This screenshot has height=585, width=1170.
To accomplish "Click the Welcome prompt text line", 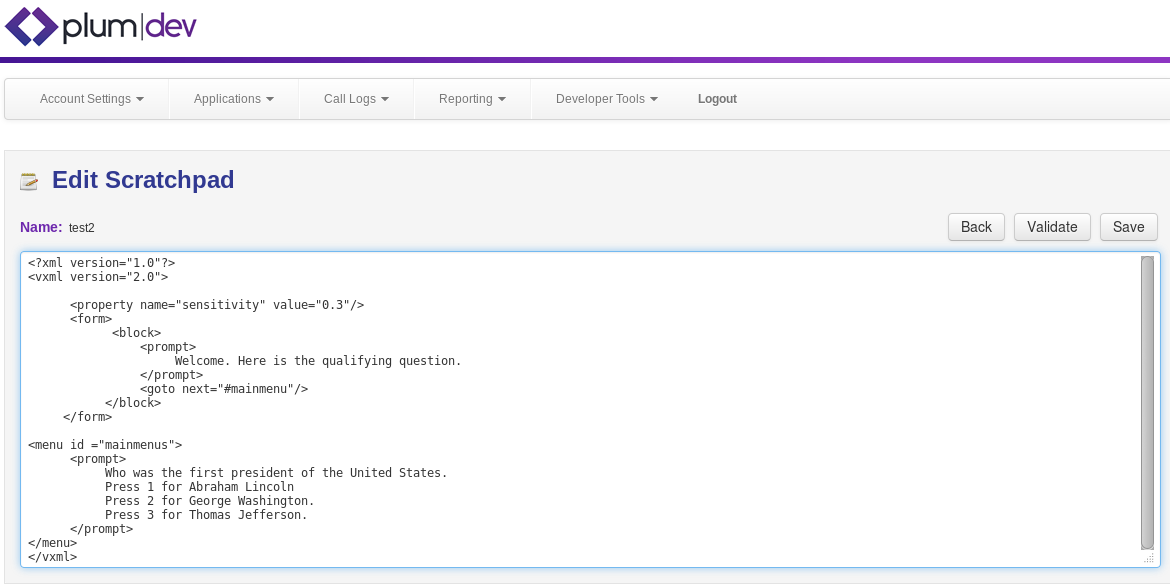I will (317, 361).
